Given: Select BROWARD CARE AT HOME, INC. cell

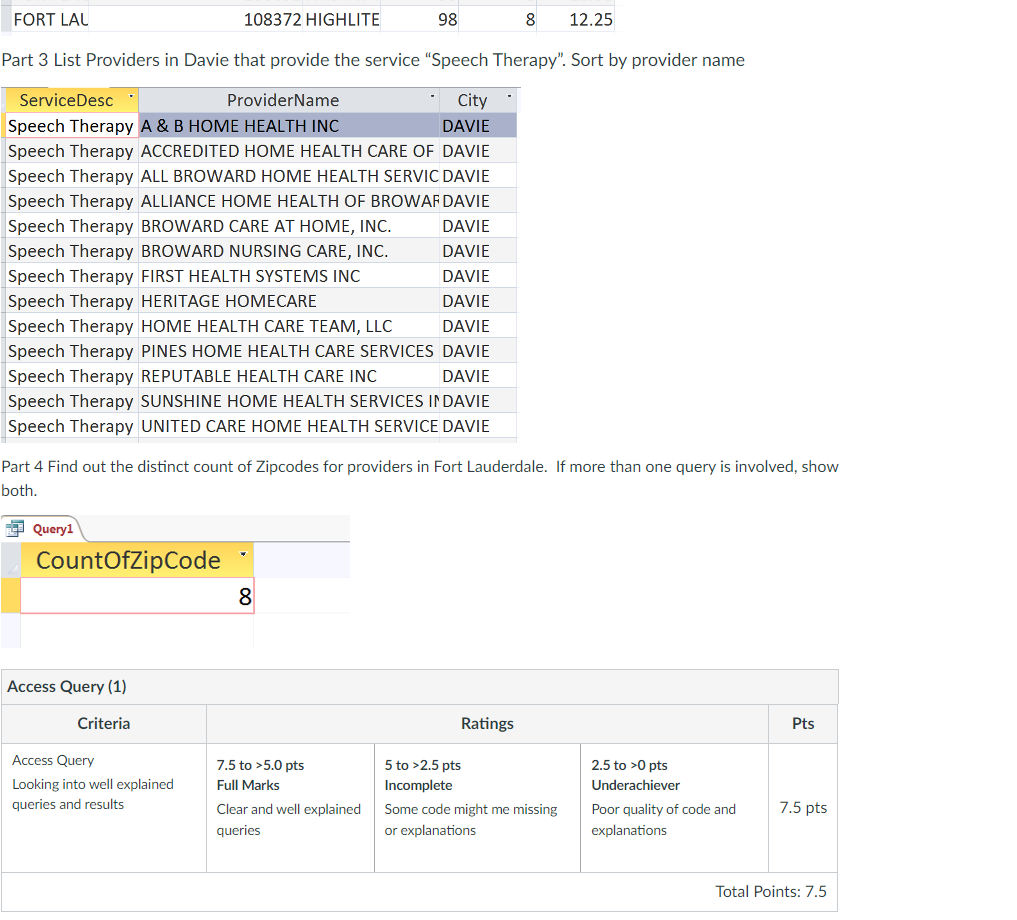Looking at the screenshot, I should click(289, 226).
